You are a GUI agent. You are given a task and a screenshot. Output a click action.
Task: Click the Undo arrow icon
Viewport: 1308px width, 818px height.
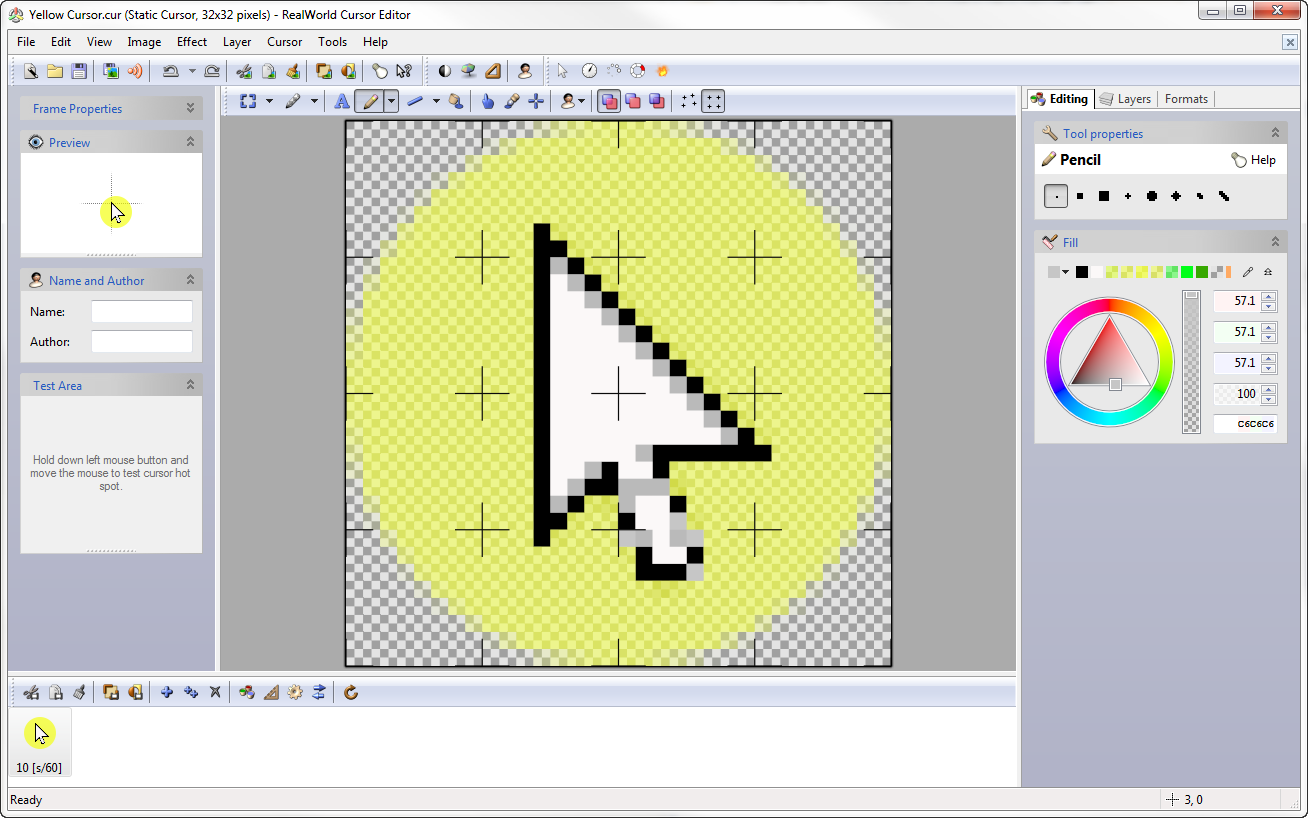click(x=171, y=71)
